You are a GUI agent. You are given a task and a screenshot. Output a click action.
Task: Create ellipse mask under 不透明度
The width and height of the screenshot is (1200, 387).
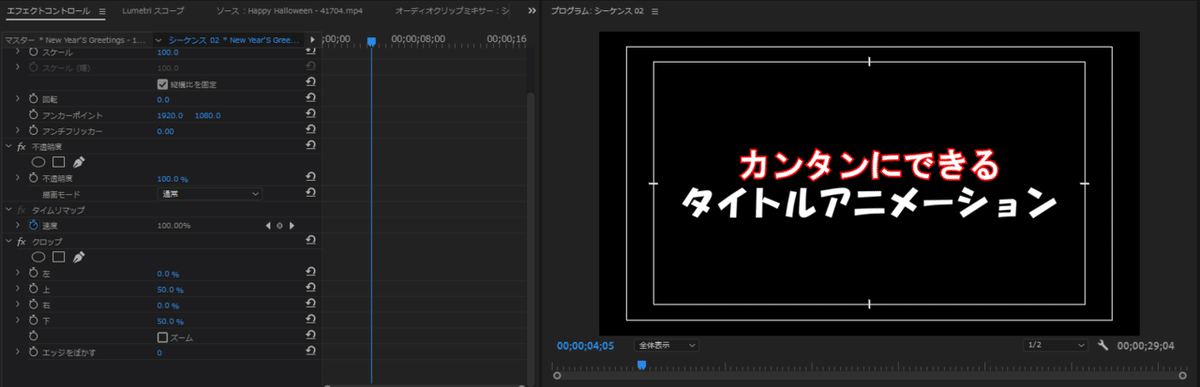(38, 162)
